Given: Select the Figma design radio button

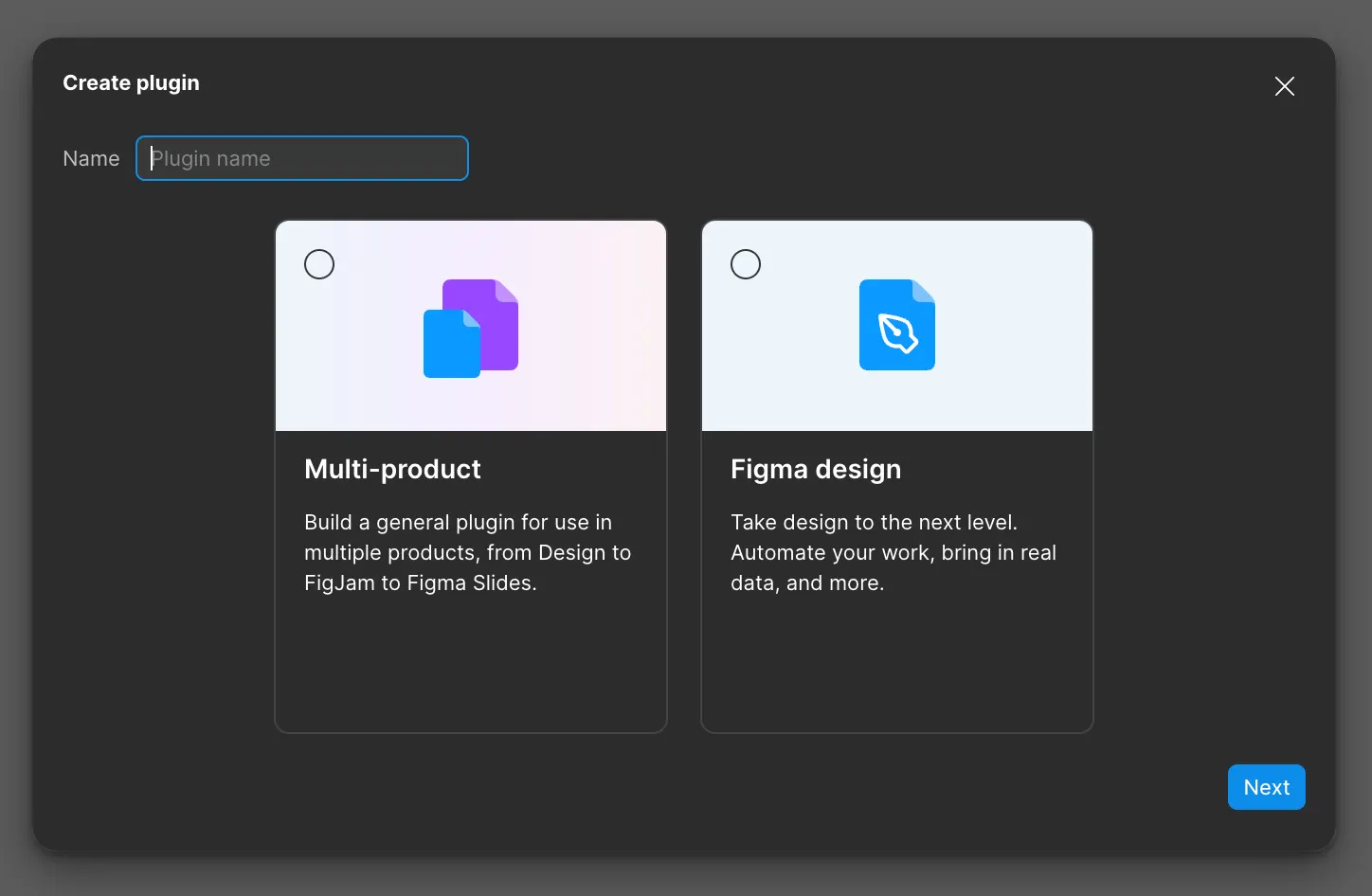Looking at the screenshot, I should click(745, 263).
